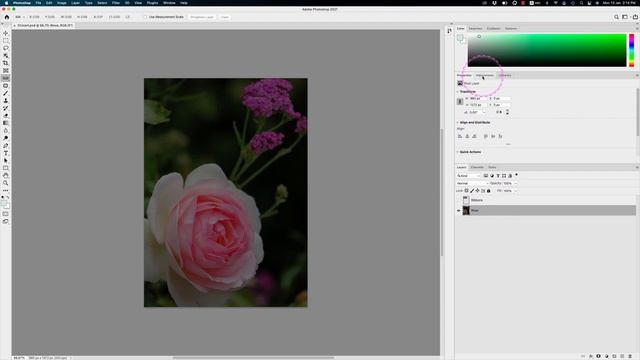Image resolution: width=640 pixels, height=360 pixels.
Task: Toggle Quick Mask mode icon
Action: tap(6, 214)
